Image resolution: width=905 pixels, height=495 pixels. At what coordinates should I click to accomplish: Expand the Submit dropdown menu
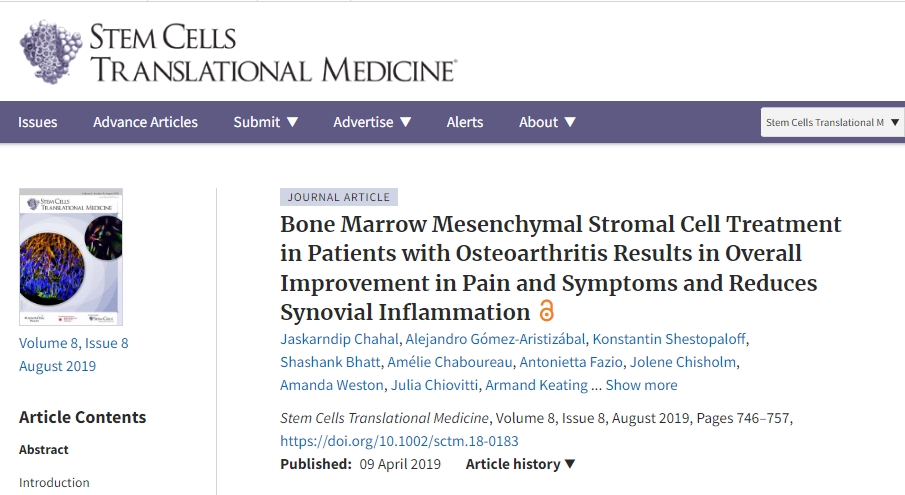[266, 122]
